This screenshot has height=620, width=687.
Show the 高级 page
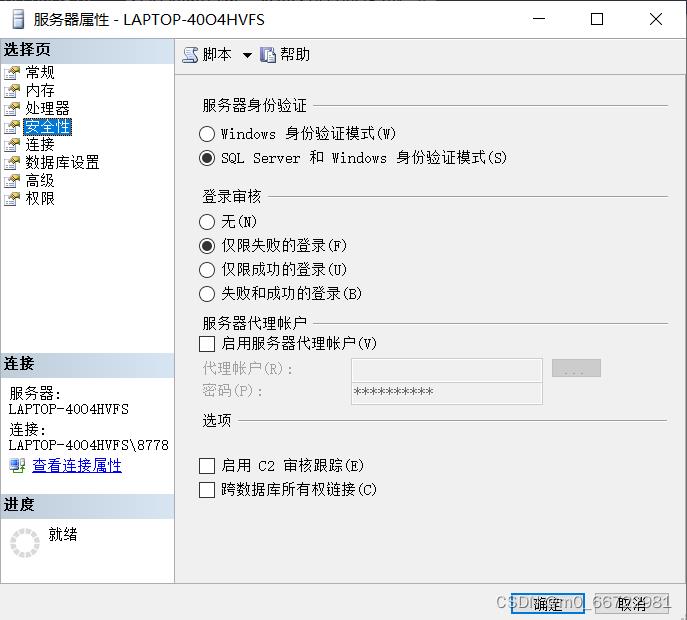point(40,180)
